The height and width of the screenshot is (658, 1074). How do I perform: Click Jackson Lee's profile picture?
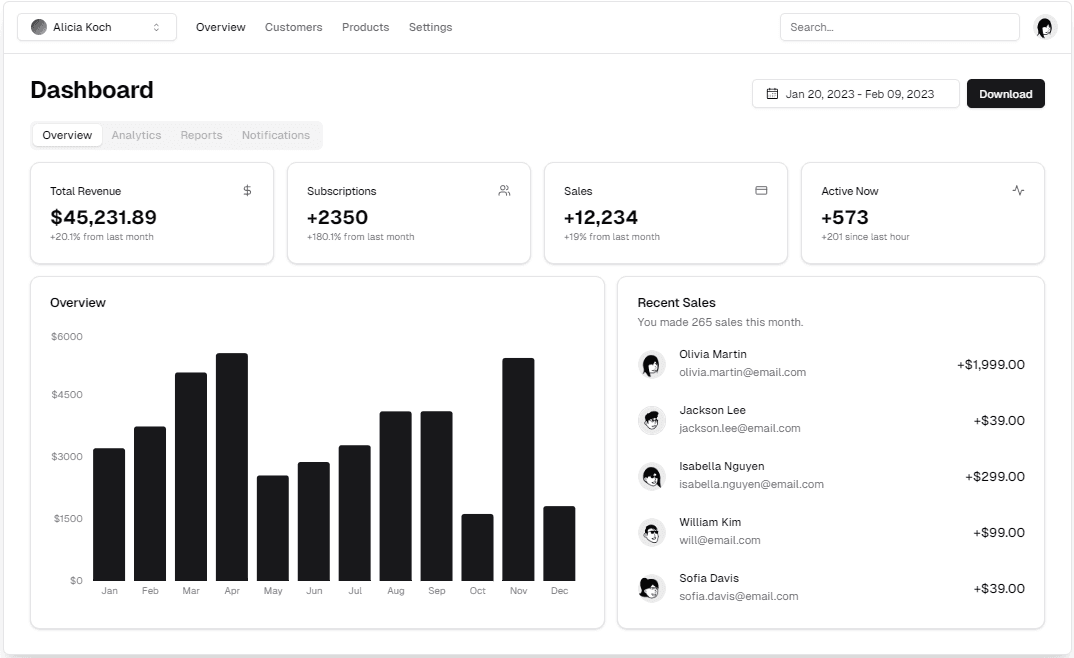652,420
